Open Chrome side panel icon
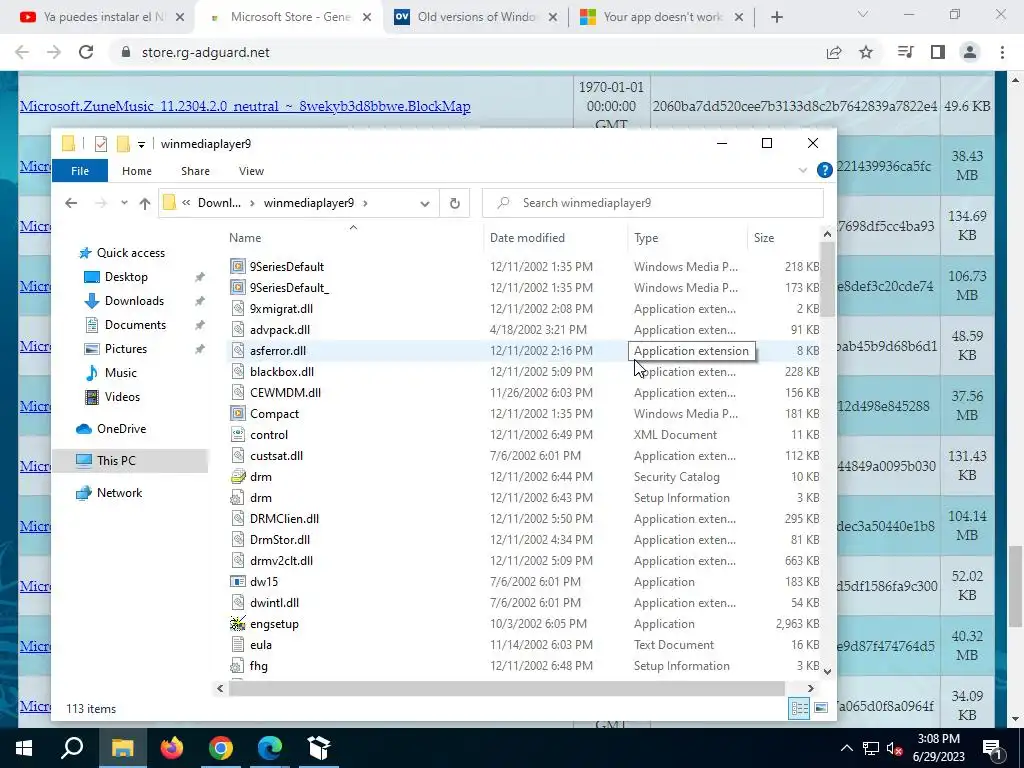This screenshot has width=1024, height=768. (x=938, y=52)
